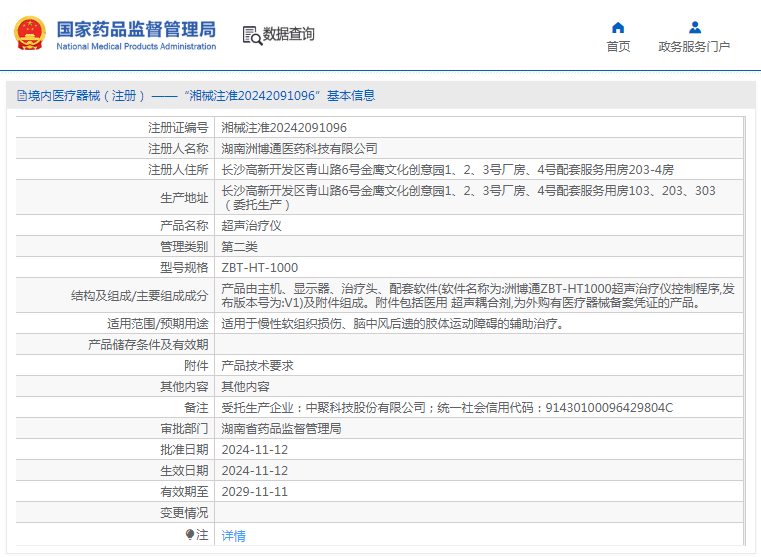Click the 备注 row label
Viewport: 761px width, 557px height.
coord(196,408)
